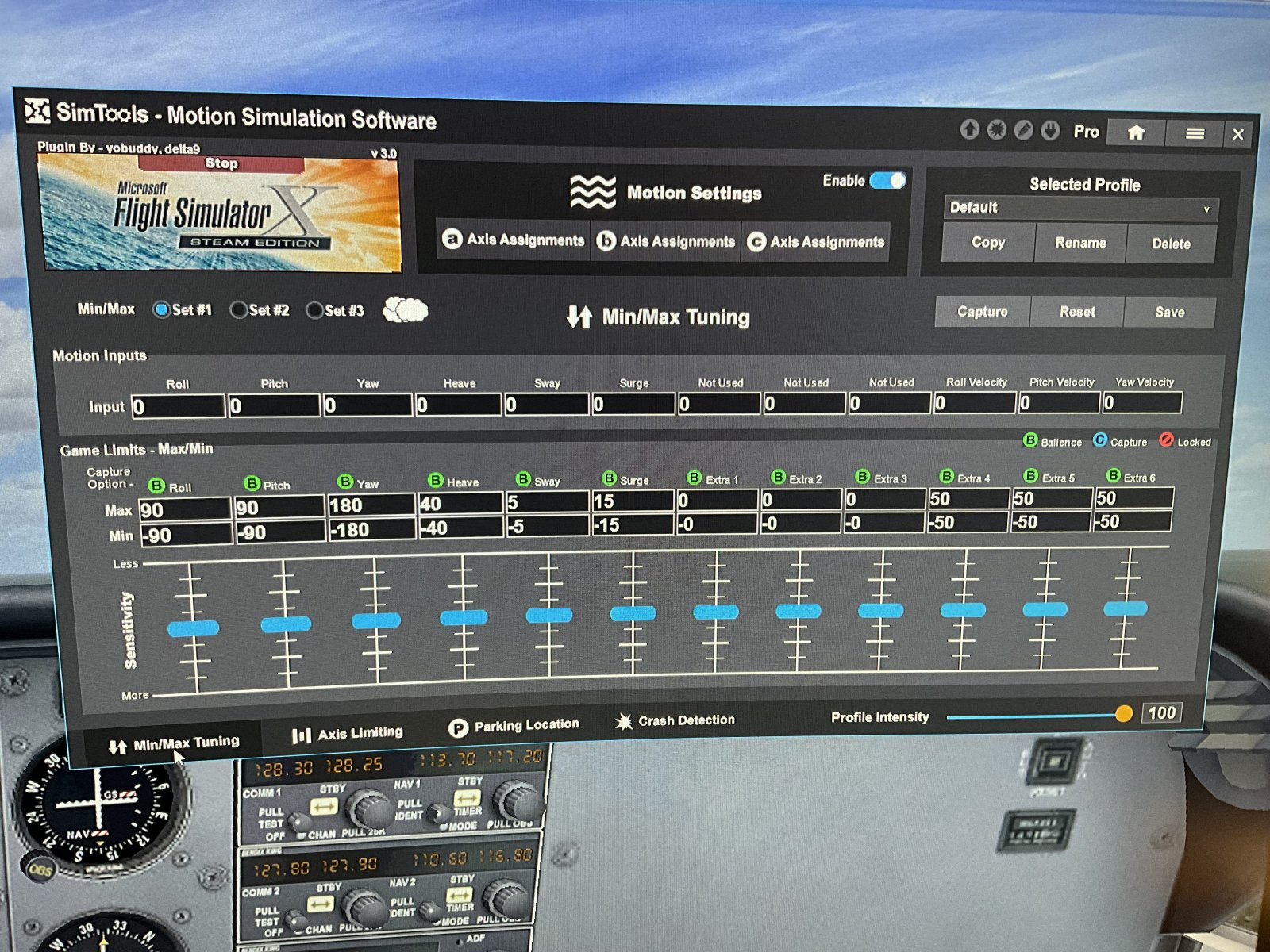Image resolution: width=1270 pixels, height=952 pixels.
Task: Click the Extra 2 capture option B icon
Action: [x=778, y=477]
